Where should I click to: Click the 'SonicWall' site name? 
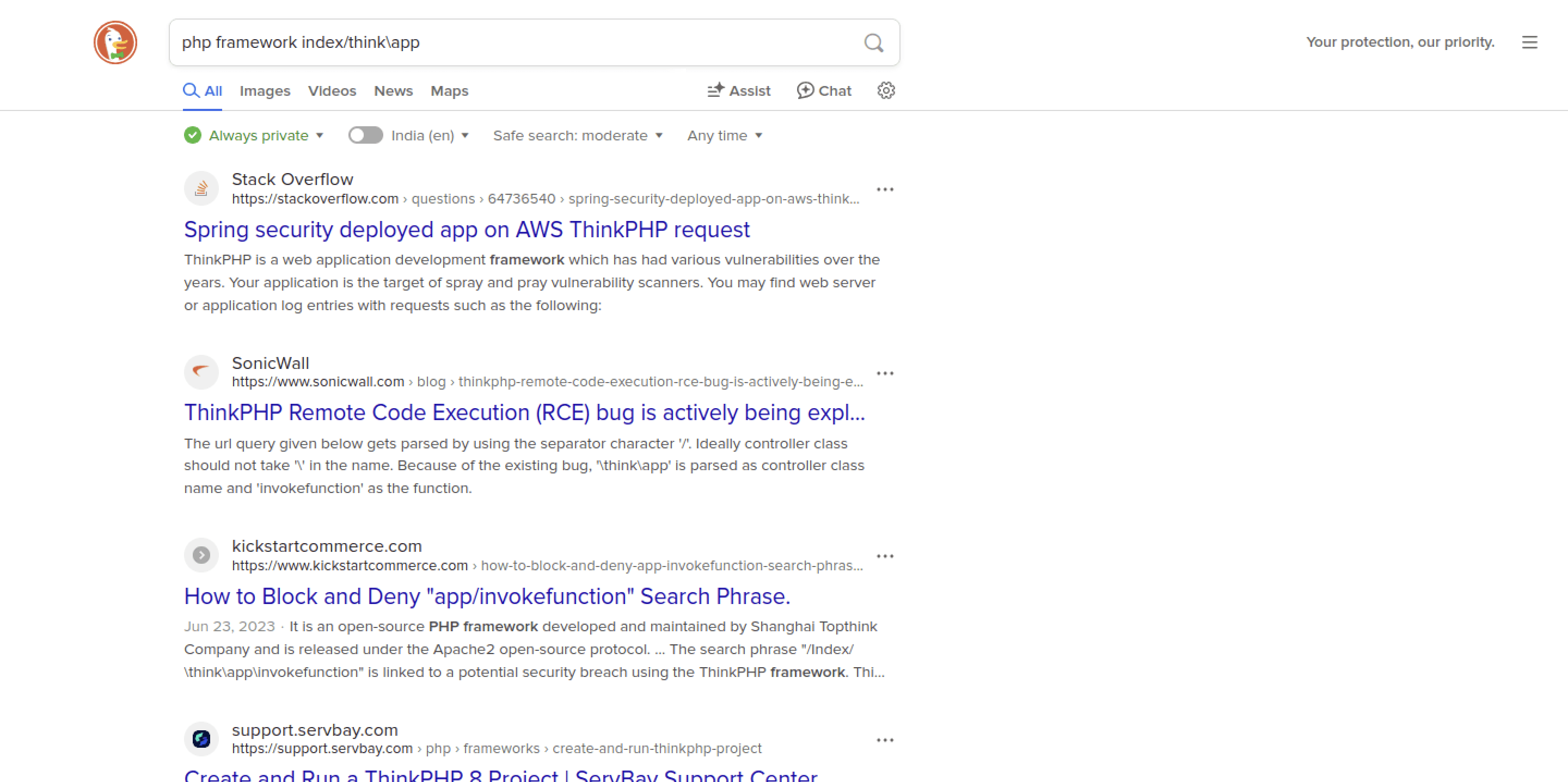(270, 362)
